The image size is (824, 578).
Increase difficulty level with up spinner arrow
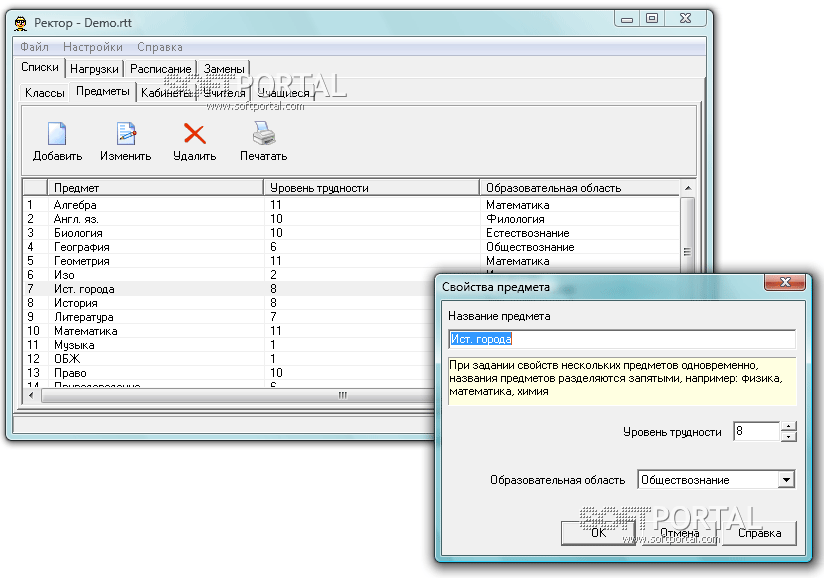[x=788, y=426]
